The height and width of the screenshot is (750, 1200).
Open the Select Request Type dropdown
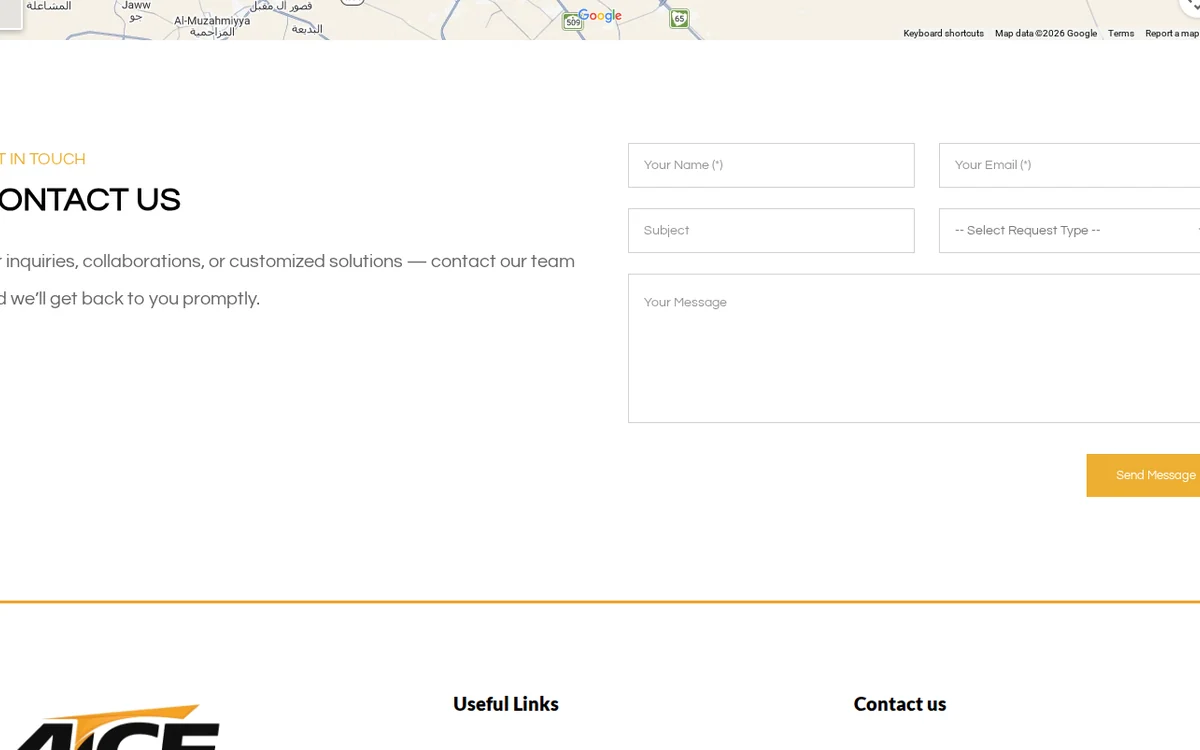click(1069, 230)
